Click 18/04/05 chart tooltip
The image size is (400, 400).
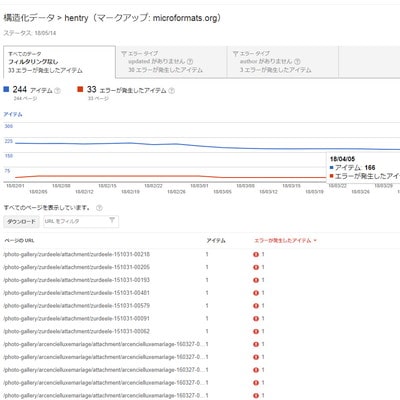click(x=363, y=168)
